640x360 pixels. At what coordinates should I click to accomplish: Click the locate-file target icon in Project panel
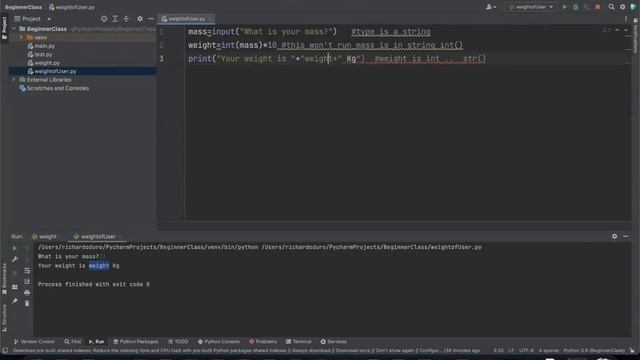point(104,19)
